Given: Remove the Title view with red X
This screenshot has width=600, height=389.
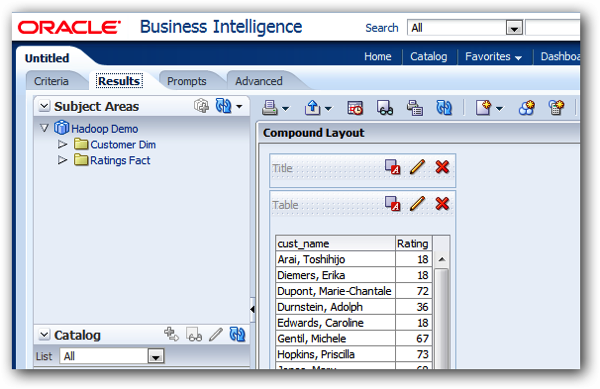Looking at the screenshot, I should click(x=442, y=167).
